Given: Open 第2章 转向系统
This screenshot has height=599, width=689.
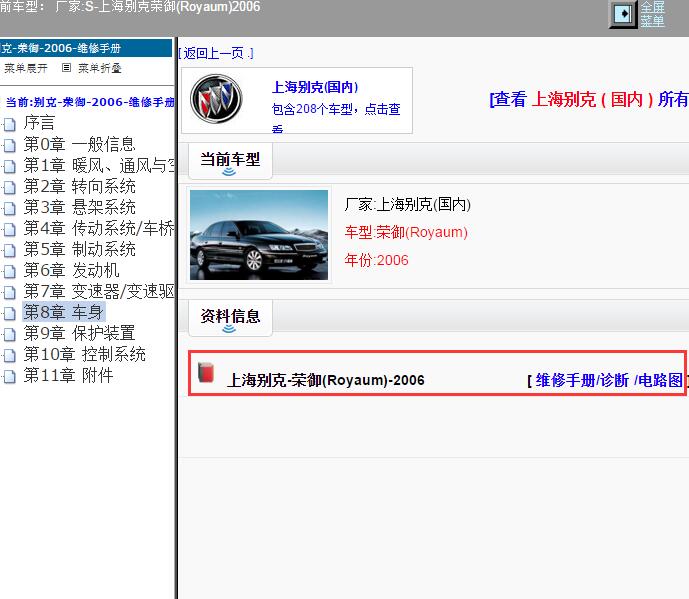Looking at the screenshot, I should click(80, 186).
